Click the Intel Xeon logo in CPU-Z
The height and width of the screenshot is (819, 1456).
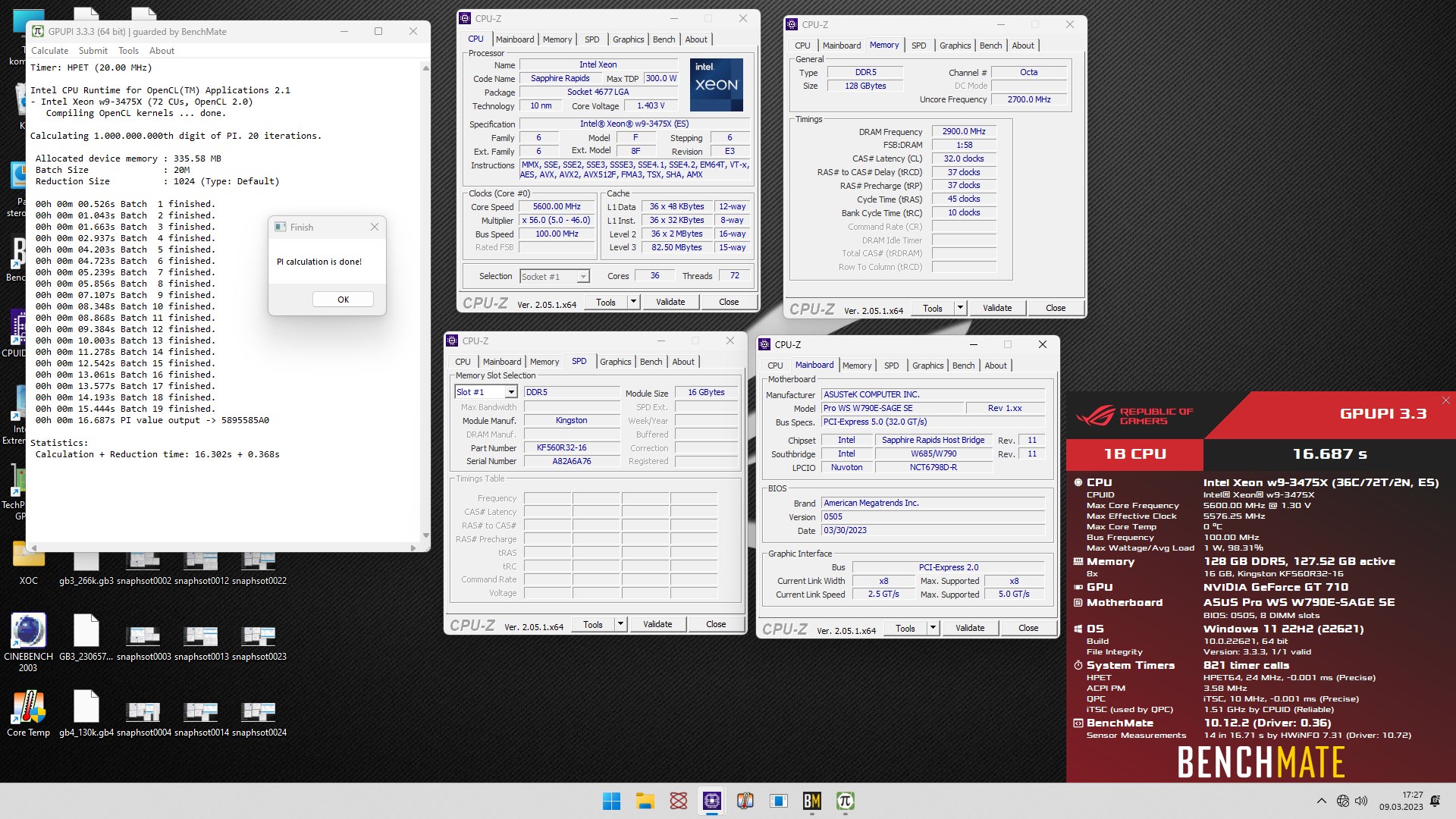click(716, 85)
